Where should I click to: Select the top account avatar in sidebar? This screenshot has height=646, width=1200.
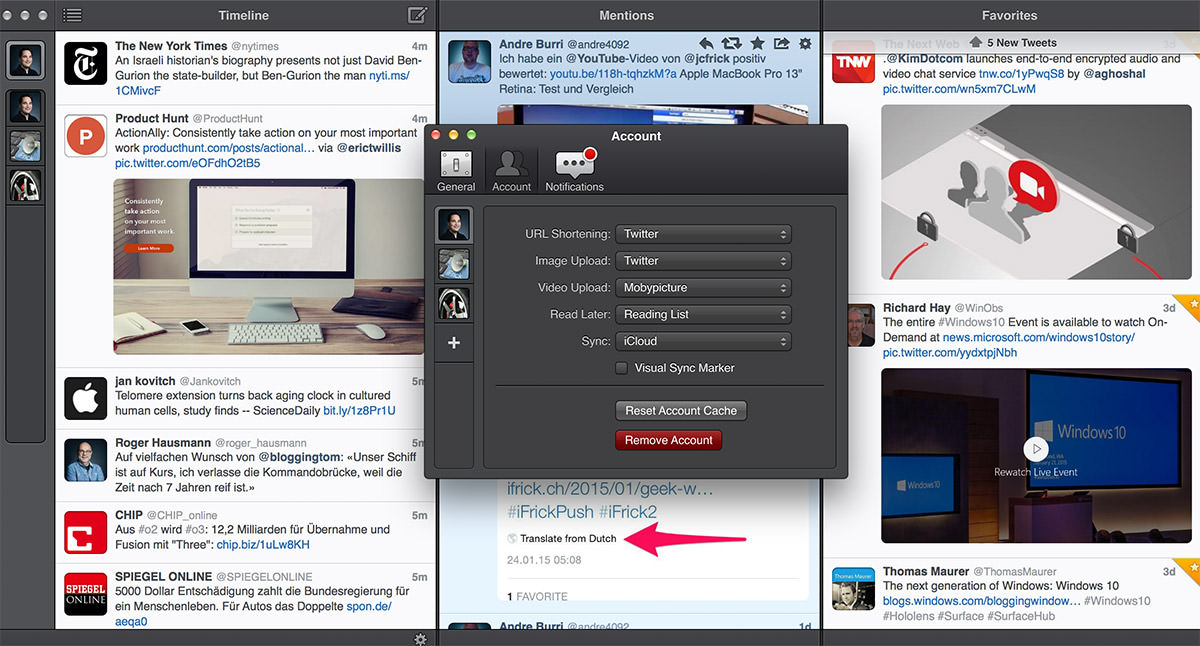point(25,61)
